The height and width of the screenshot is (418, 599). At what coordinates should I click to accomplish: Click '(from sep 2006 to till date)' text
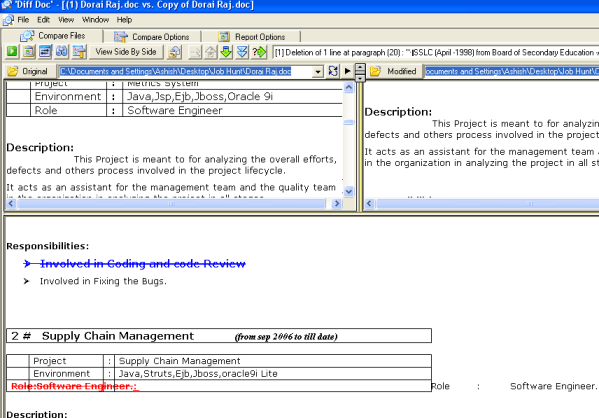point(286,337)
